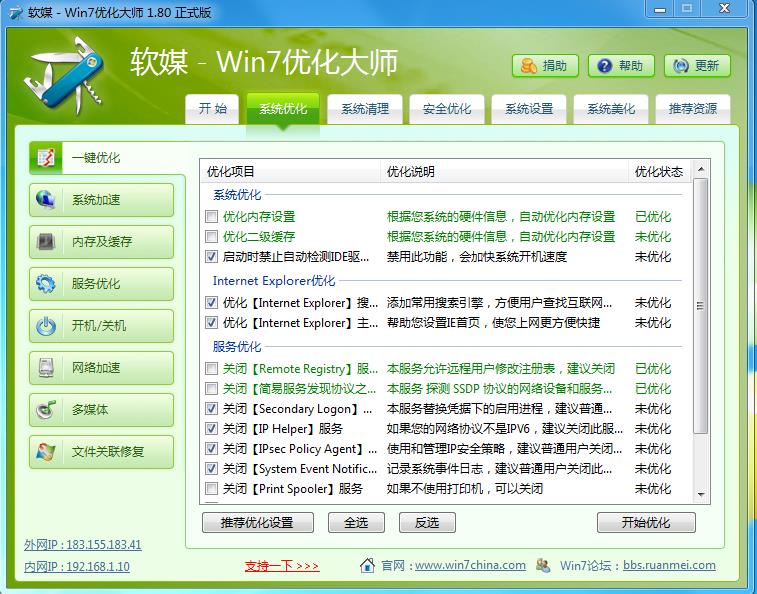Click the scrollbar up arrow
Image resolution: width=757 pixels, height=594 pixels.
tap(701, 169)
